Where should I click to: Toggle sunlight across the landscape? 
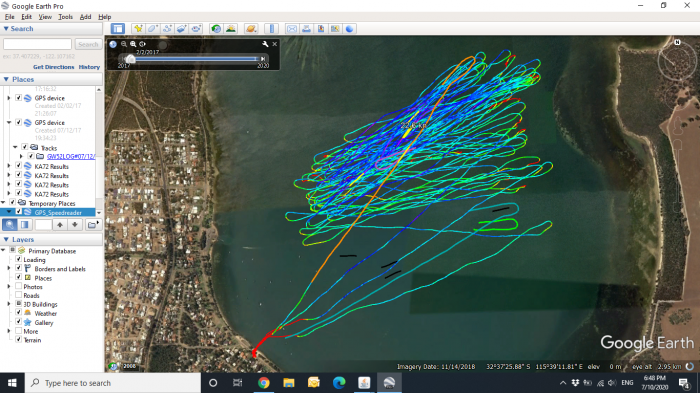point(231,29)
